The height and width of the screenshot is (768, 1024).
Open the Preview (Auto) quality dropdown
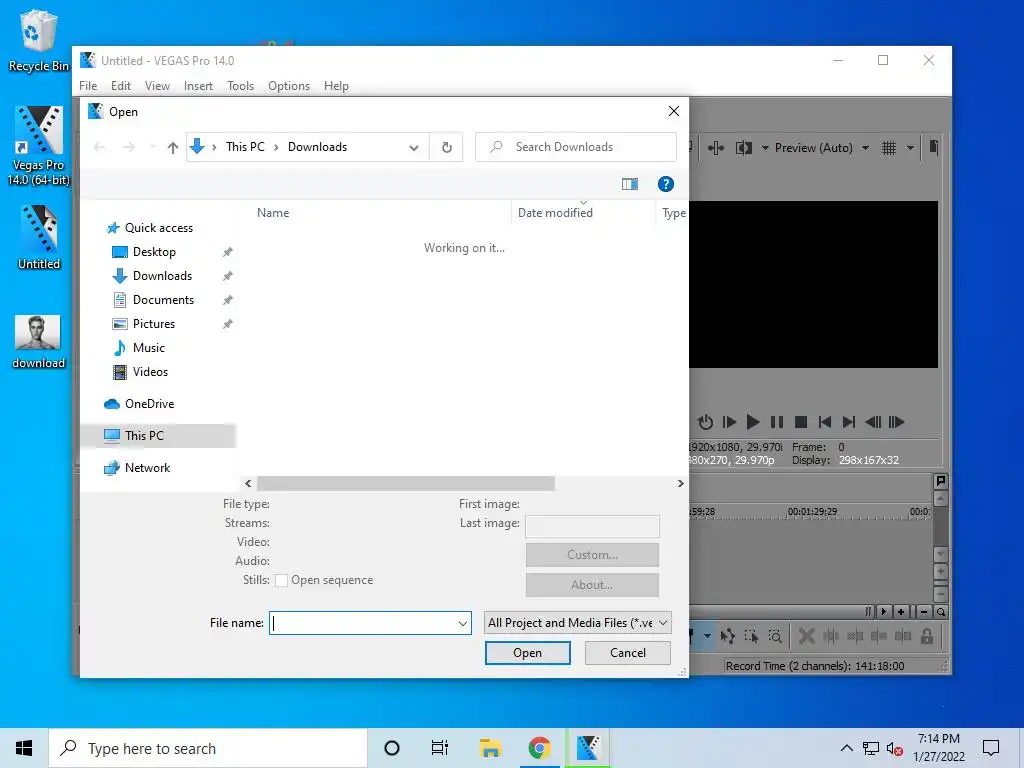tap(865, 148)
